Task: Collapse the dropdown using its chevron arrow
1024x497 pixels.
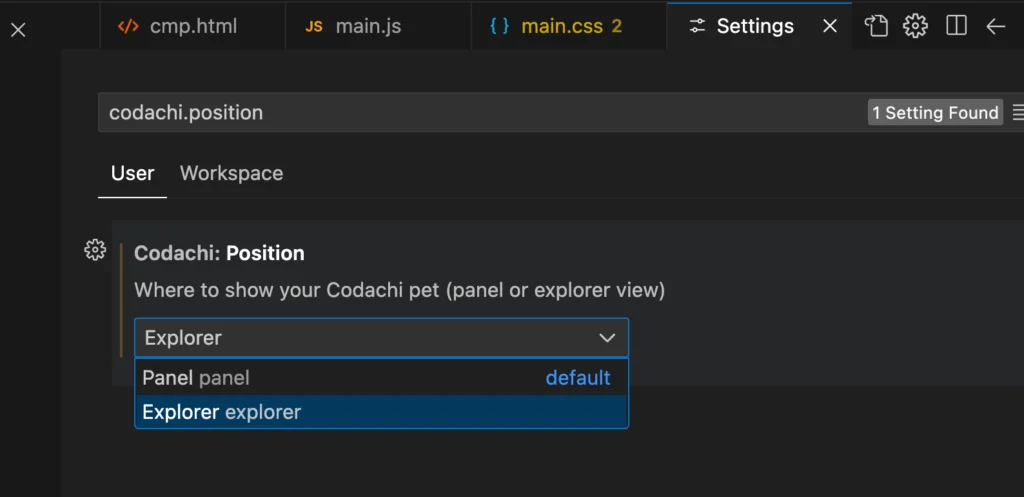Action: pyautogui.click(x=607, y=338)
